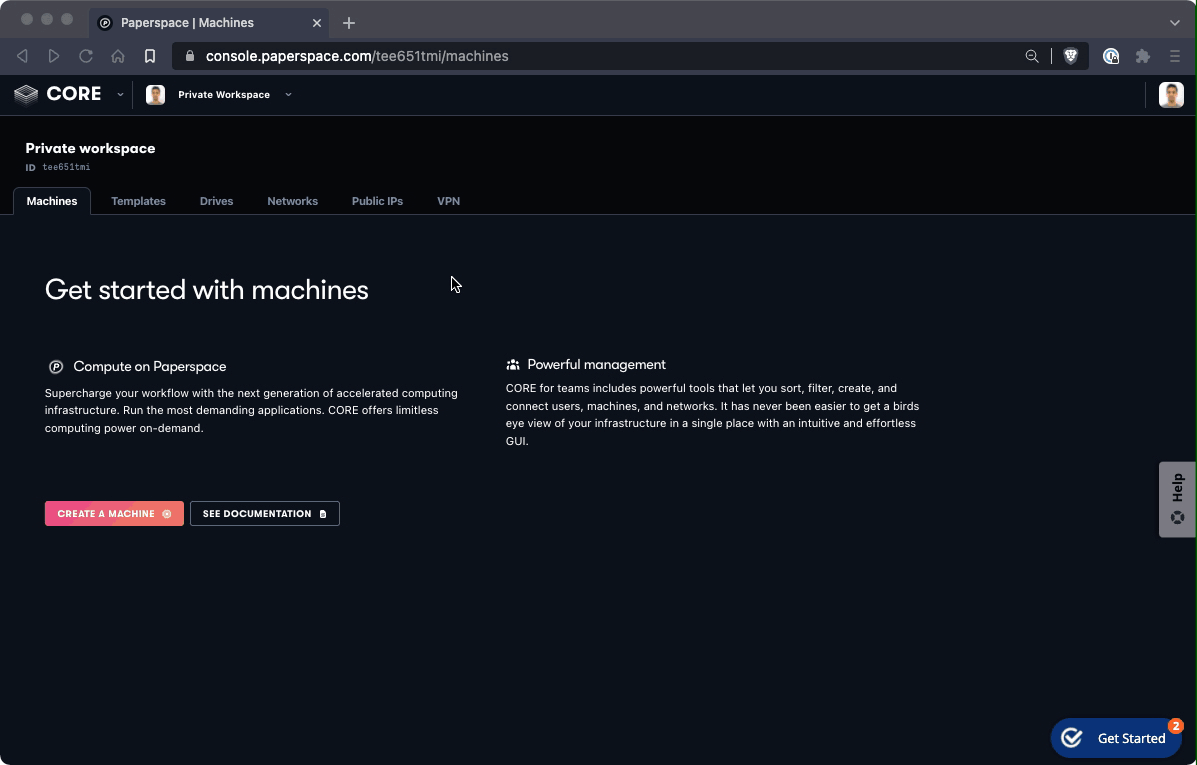
Task: Open the Private Workspace switcher dropdown
Action: click(x=288, y=95)
